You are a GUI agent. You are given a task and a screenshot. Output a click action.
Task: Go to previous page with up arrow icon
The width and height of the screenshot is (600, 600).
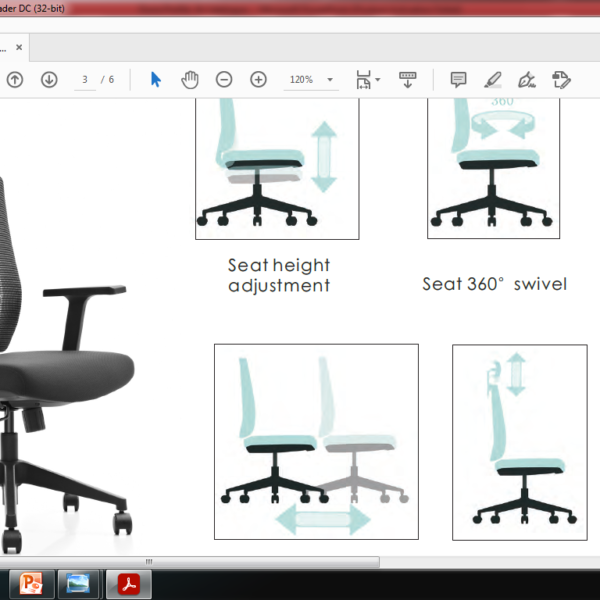click(15, 80)
